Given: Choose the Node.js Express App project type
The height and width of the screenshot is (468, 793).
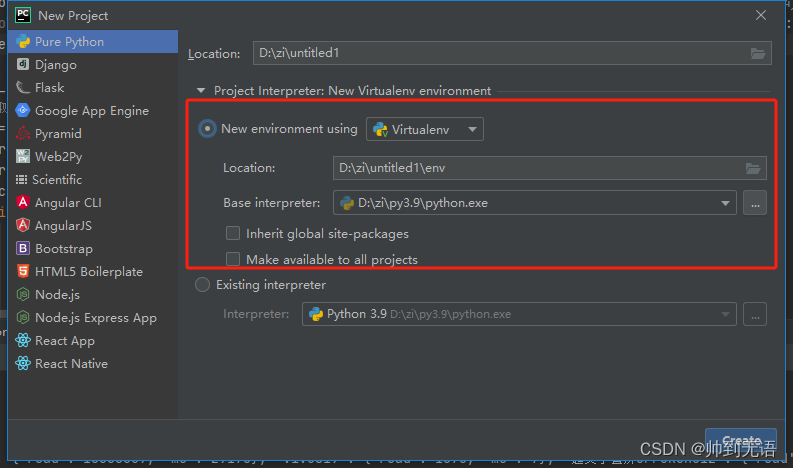Looking at the screenshot, I should pos(93,317).
